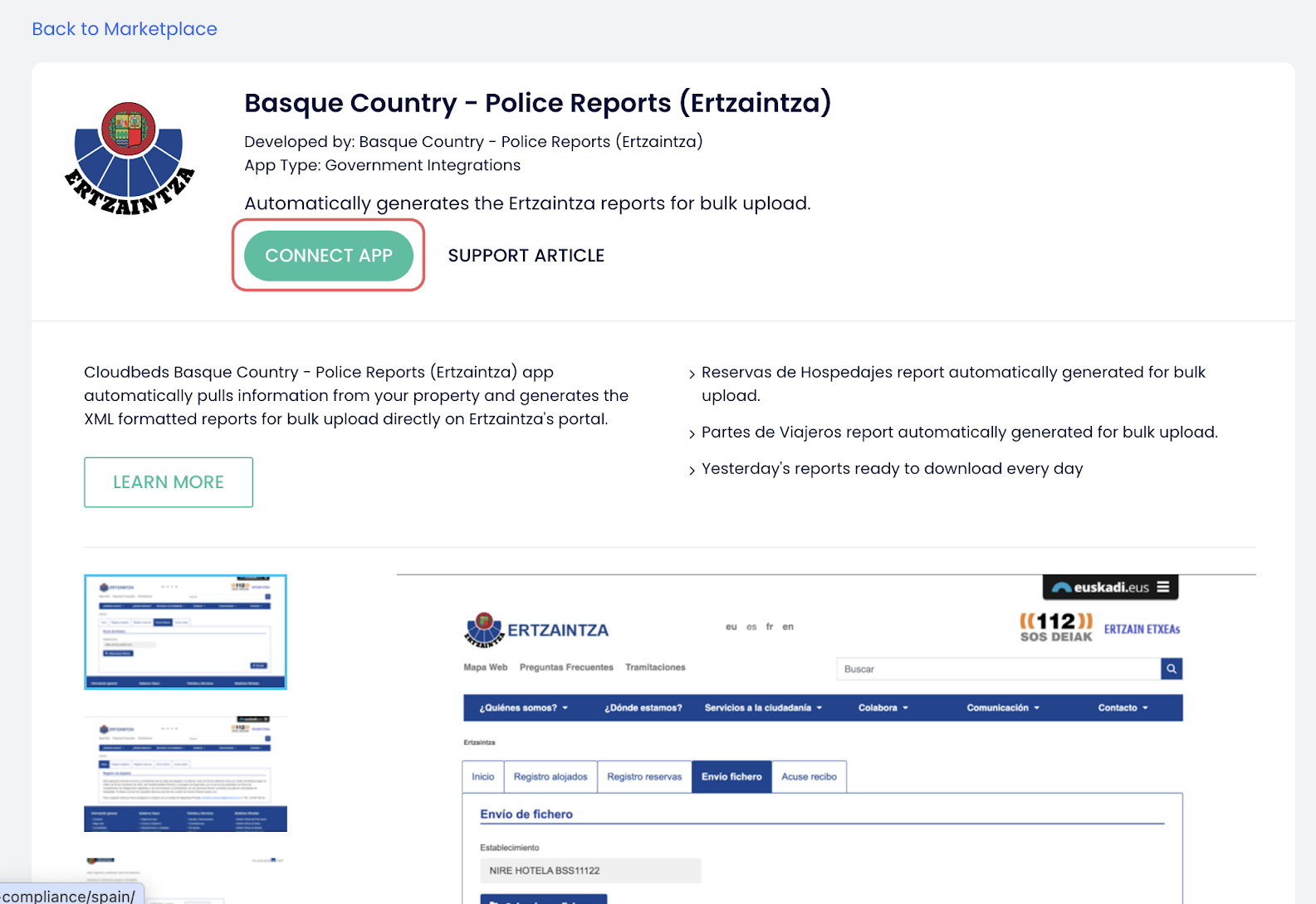Open the SUPPORT ARTICLE link
Screen dimensions: 1316x904
tap(526, 256)
